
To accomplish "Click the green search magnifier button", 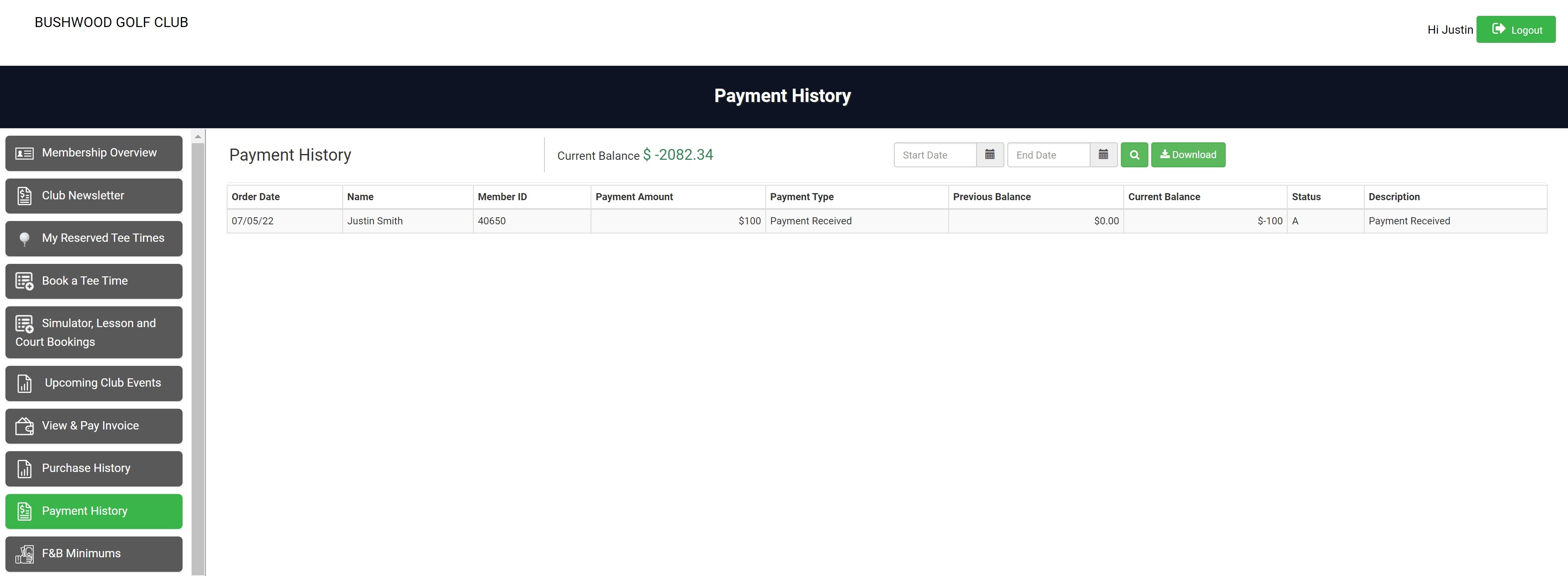I will (x=1134, y=155).
